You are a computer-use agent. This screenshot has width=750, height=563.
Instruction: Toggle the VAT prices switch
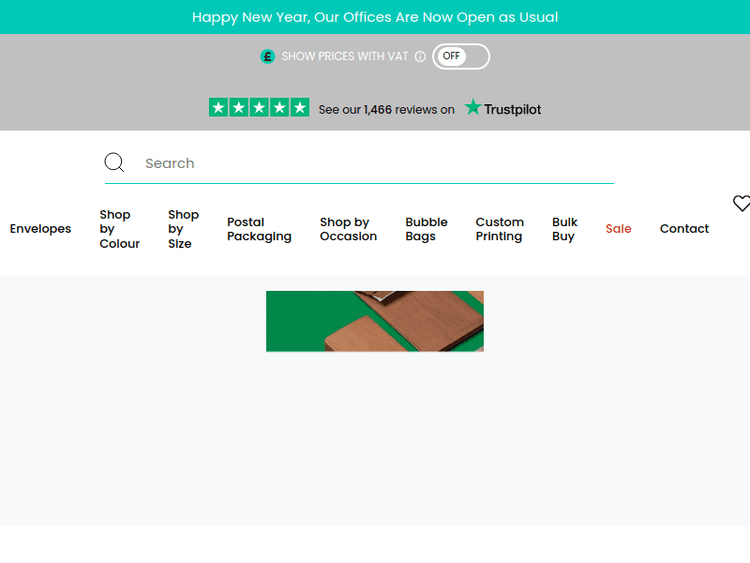460,57
